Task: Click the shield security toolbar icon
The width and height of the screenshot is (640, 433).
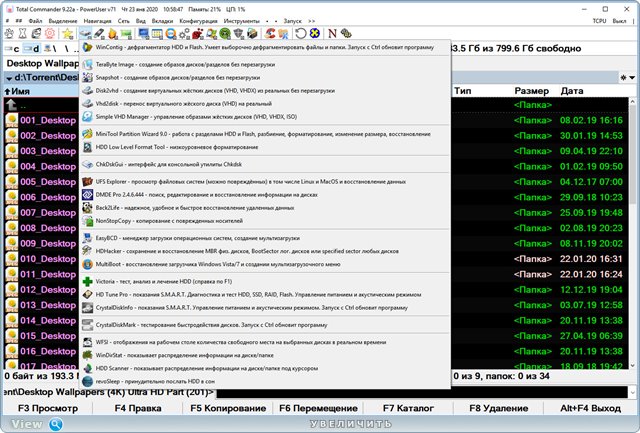Action: pyautogui.click(x=239, y=33)
